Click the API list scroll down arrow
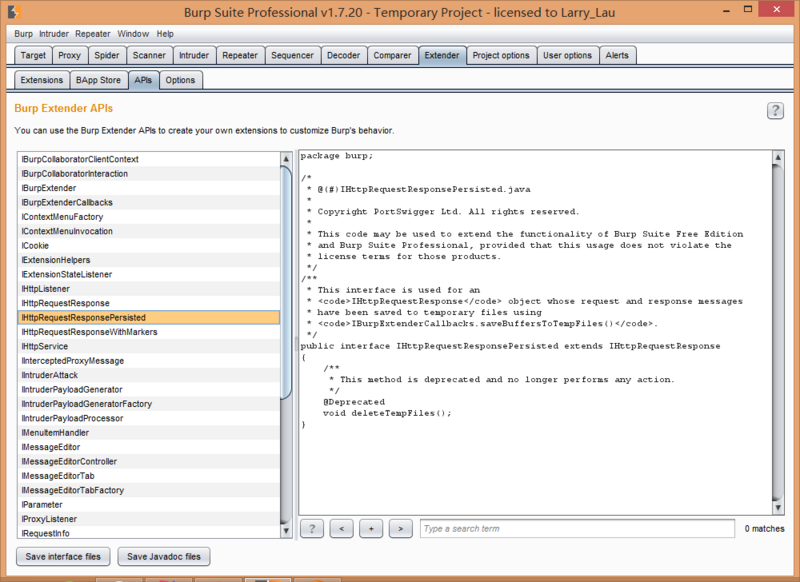Viewport: 800px width, 582px height. click(286, 530)
